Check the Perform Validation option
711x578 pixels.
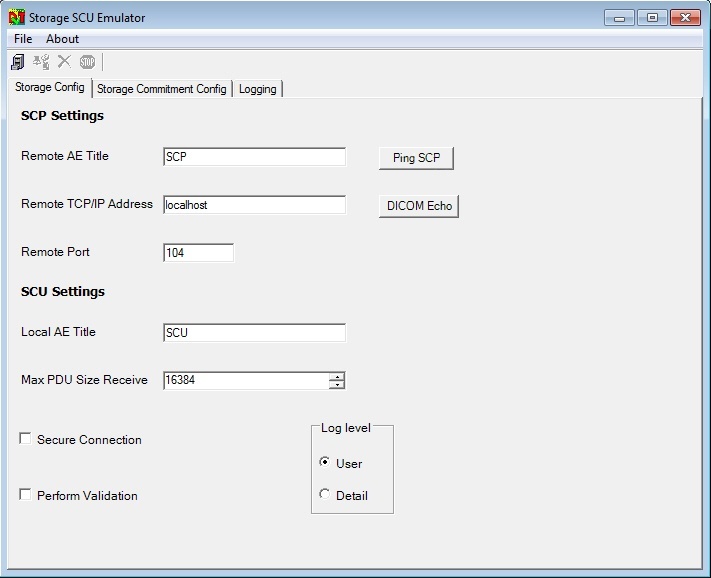(25, 495)
